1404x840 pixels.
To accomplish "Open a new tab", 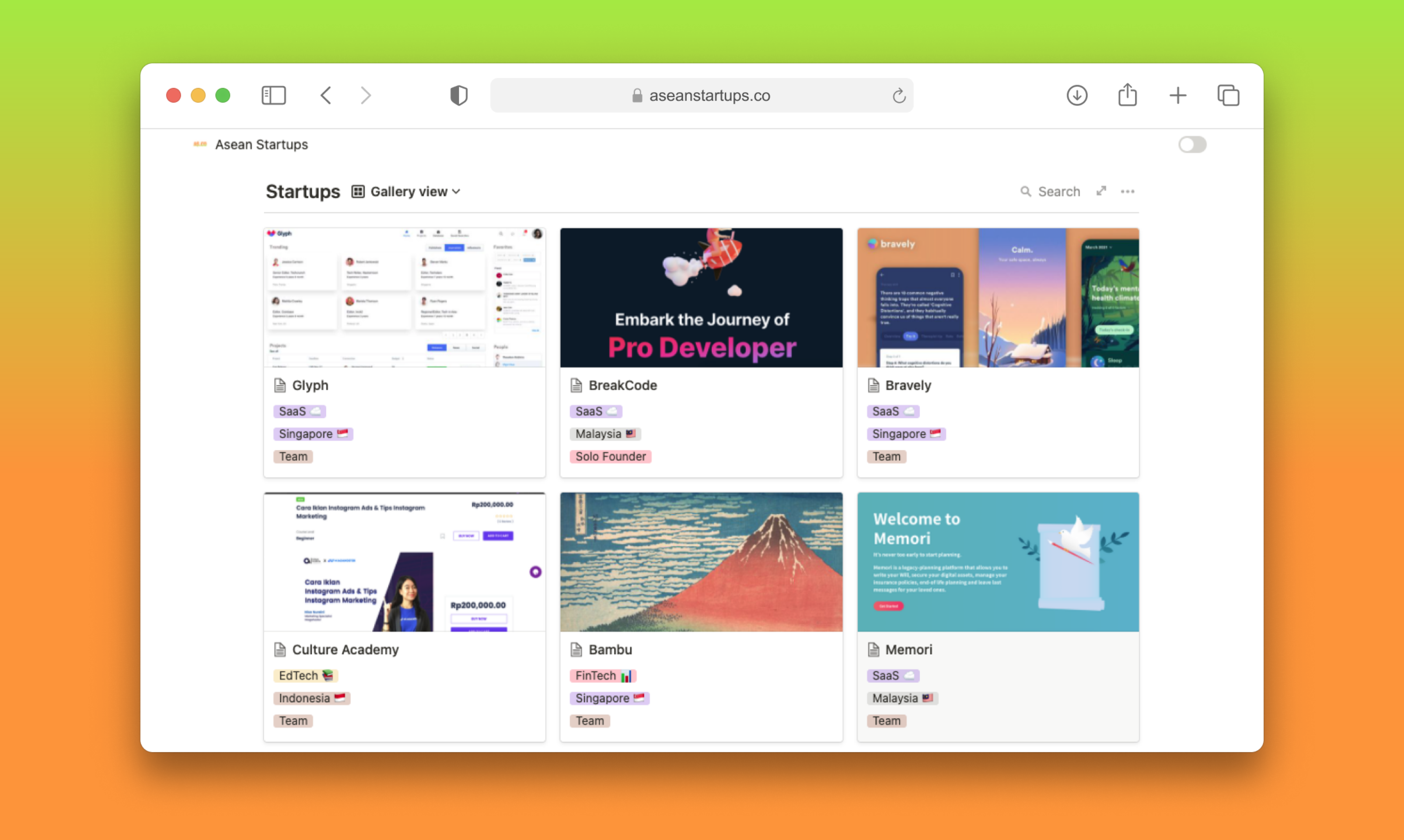I will [x=1177, y=95].
